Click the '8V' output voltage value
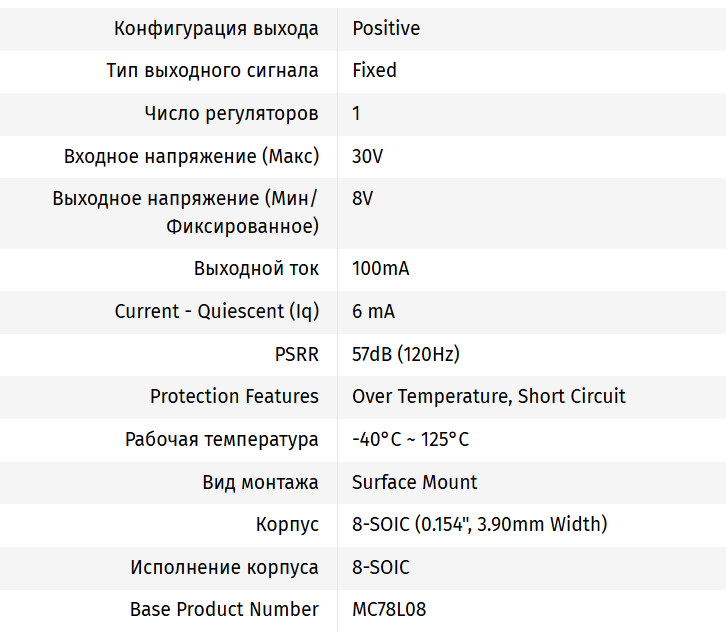This screenshot has width=726, height=640. [x=362, y=198]
